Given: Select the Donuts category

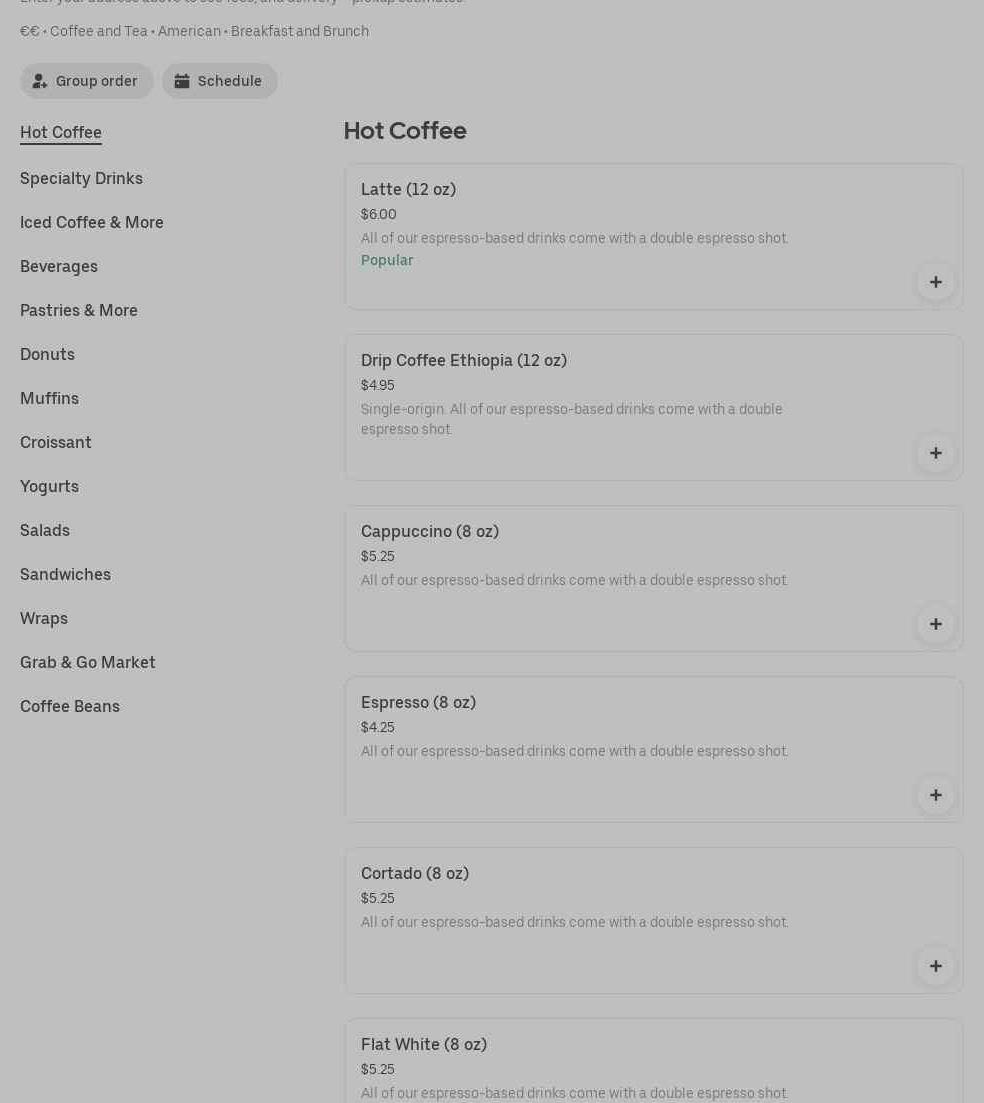Looking at the screenshot, I should tap(47, 354).
